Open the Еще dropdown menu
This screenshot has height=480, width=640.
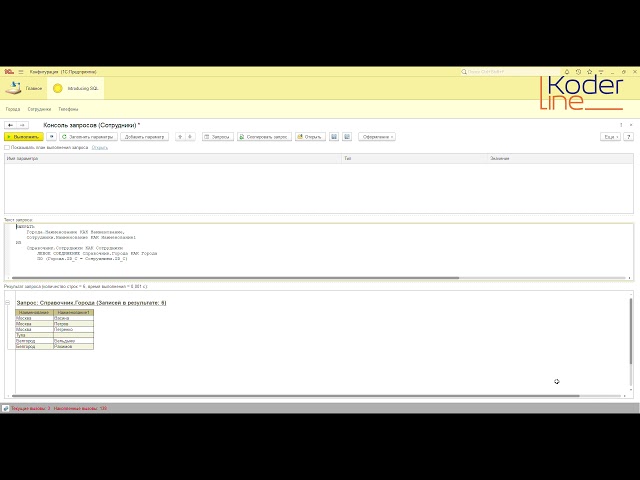[x=610, y=137]
